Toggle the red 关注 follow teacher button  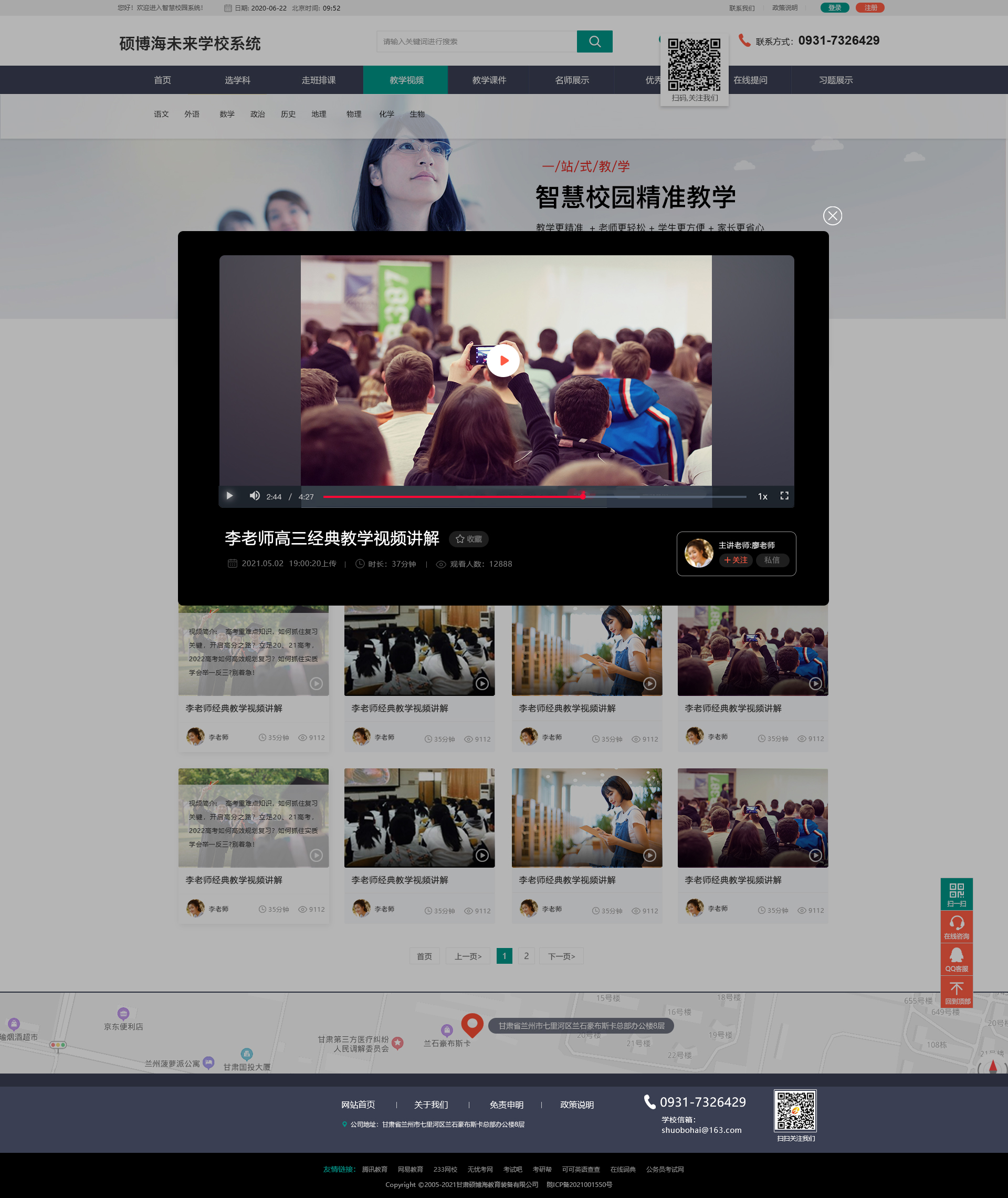tap(736, 560)
